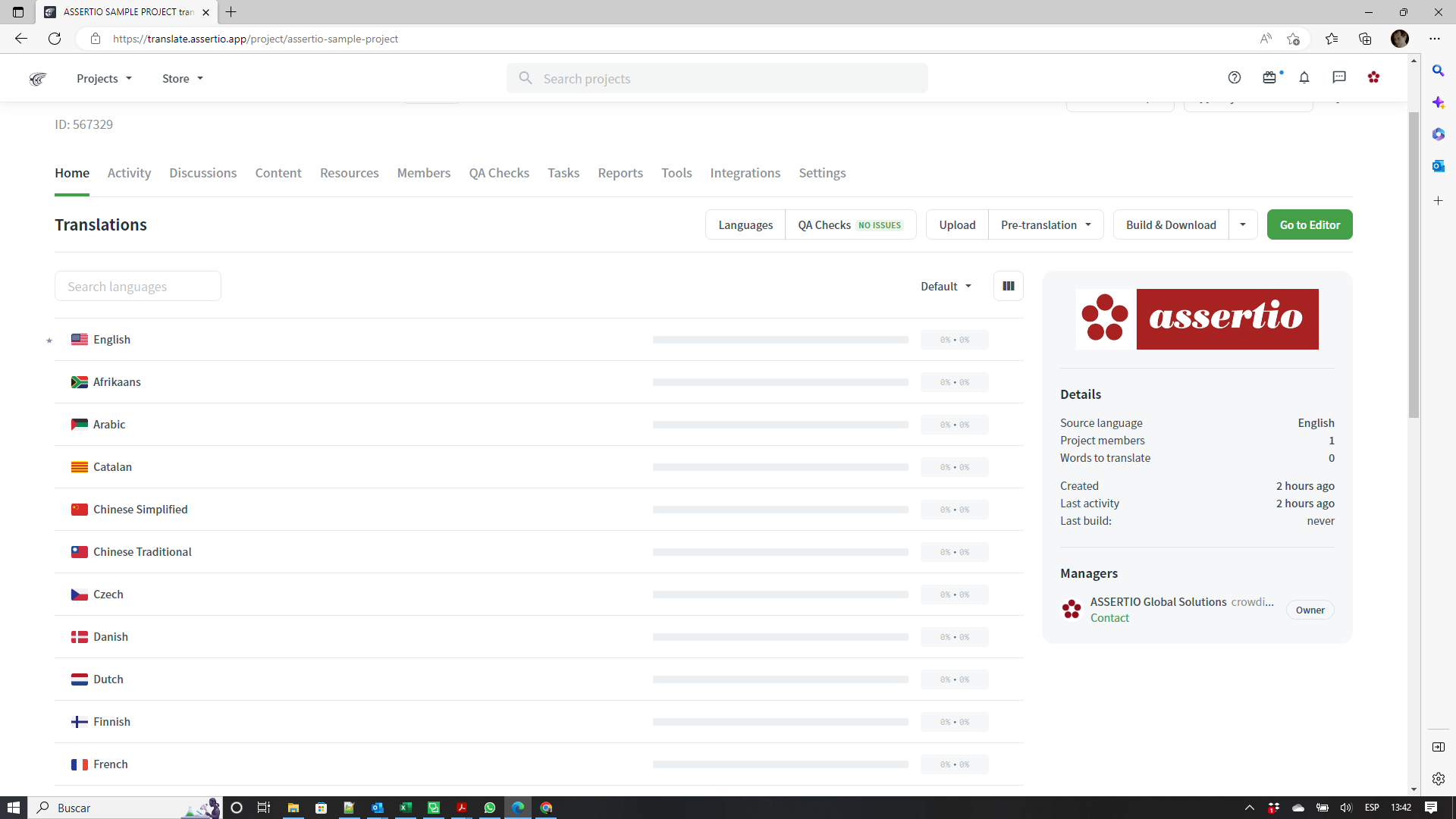Open Excel from the taskbar
Screen dimensions: 1456x819
(x=406, y=808)
